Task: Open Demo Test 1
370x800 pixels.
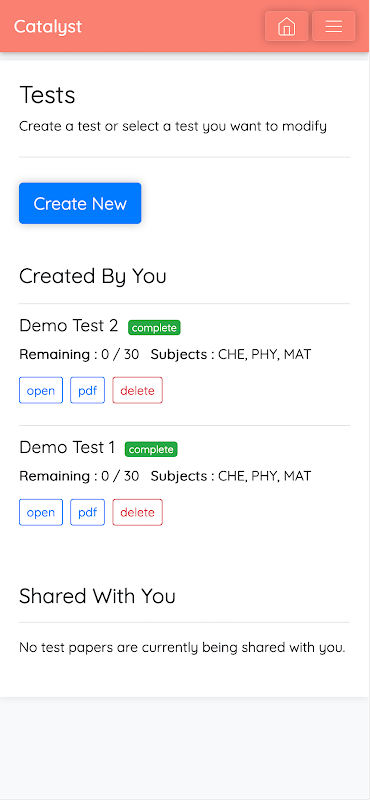Action: tap(41, 512)
